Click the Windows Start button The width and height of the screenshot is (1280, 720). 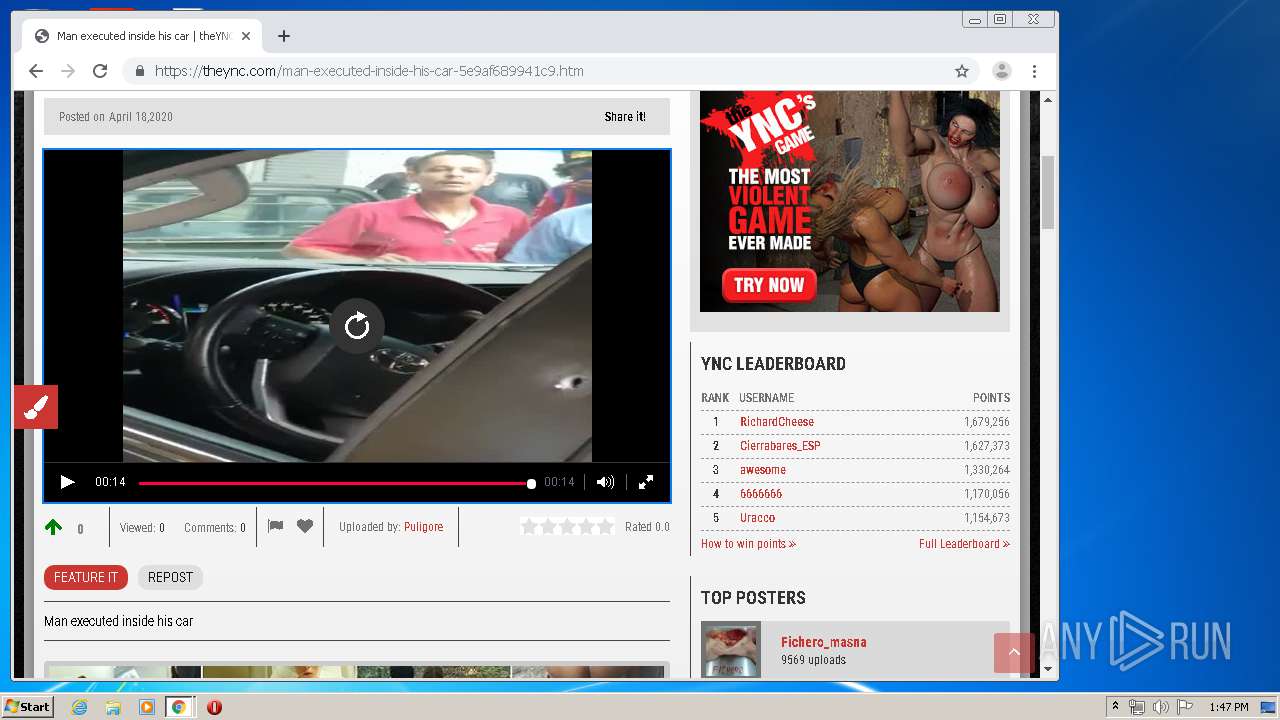28,707
